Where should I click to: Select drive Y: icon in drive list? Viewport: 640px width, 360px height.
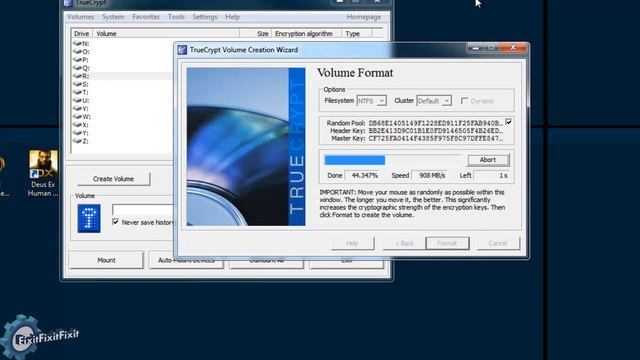click(x=77, y=133)
